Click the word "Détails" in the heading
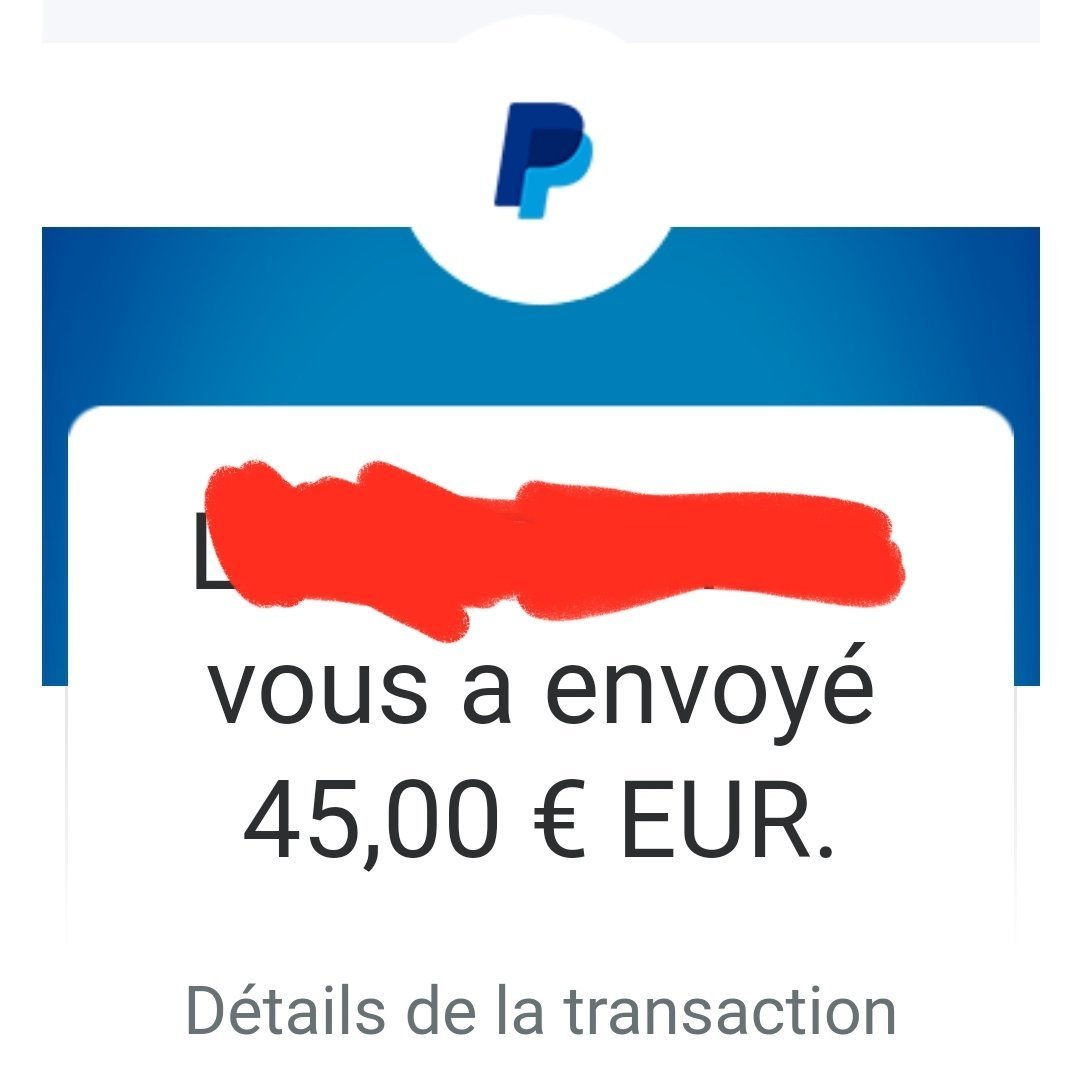This screenshot has width=1079, height=1074. coord(286,1010)
